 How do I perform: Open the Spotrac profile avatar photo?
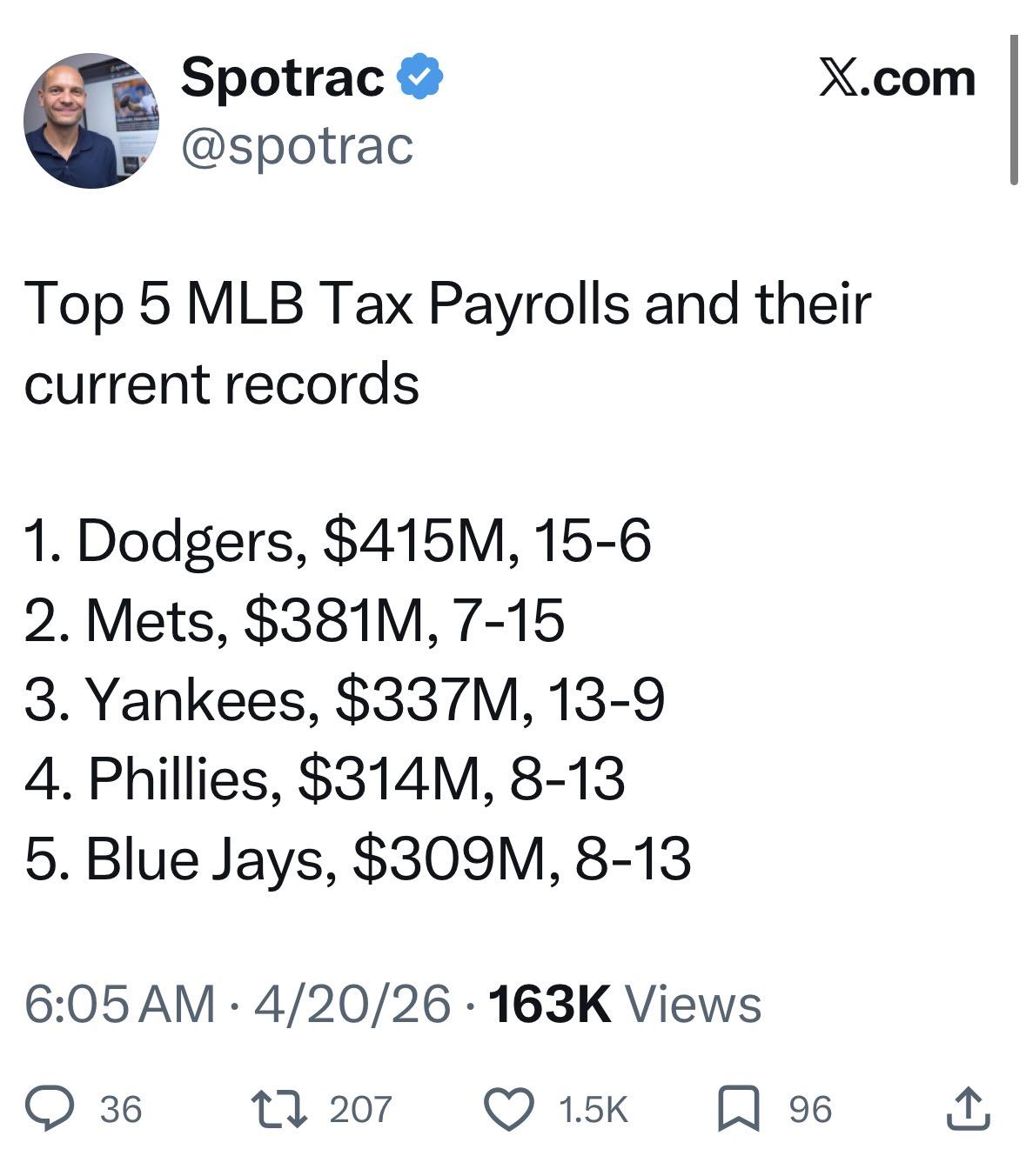[x=91, y=120]
